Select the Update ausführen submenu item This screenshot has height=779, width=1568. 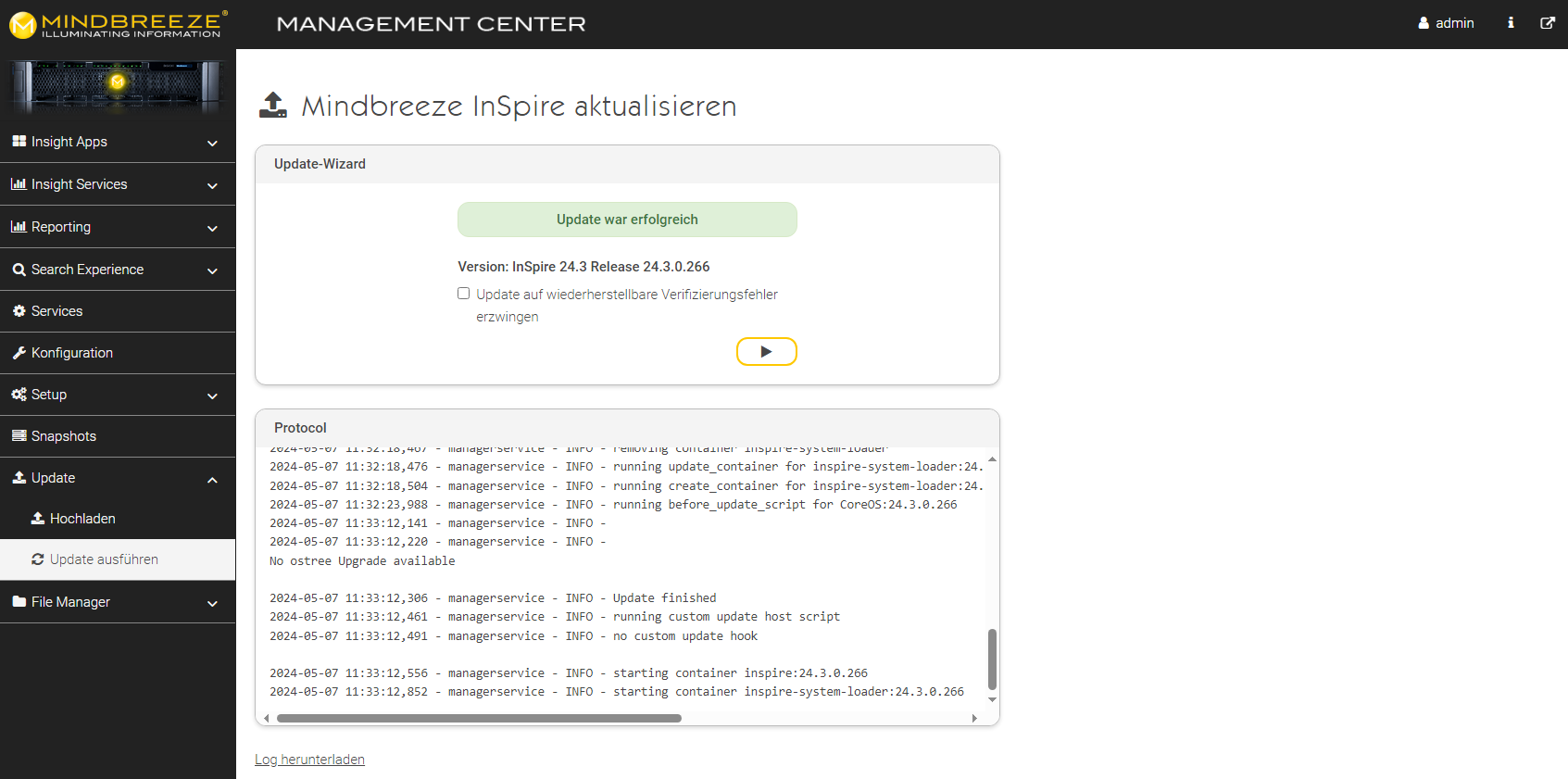(x=118, y=559)
